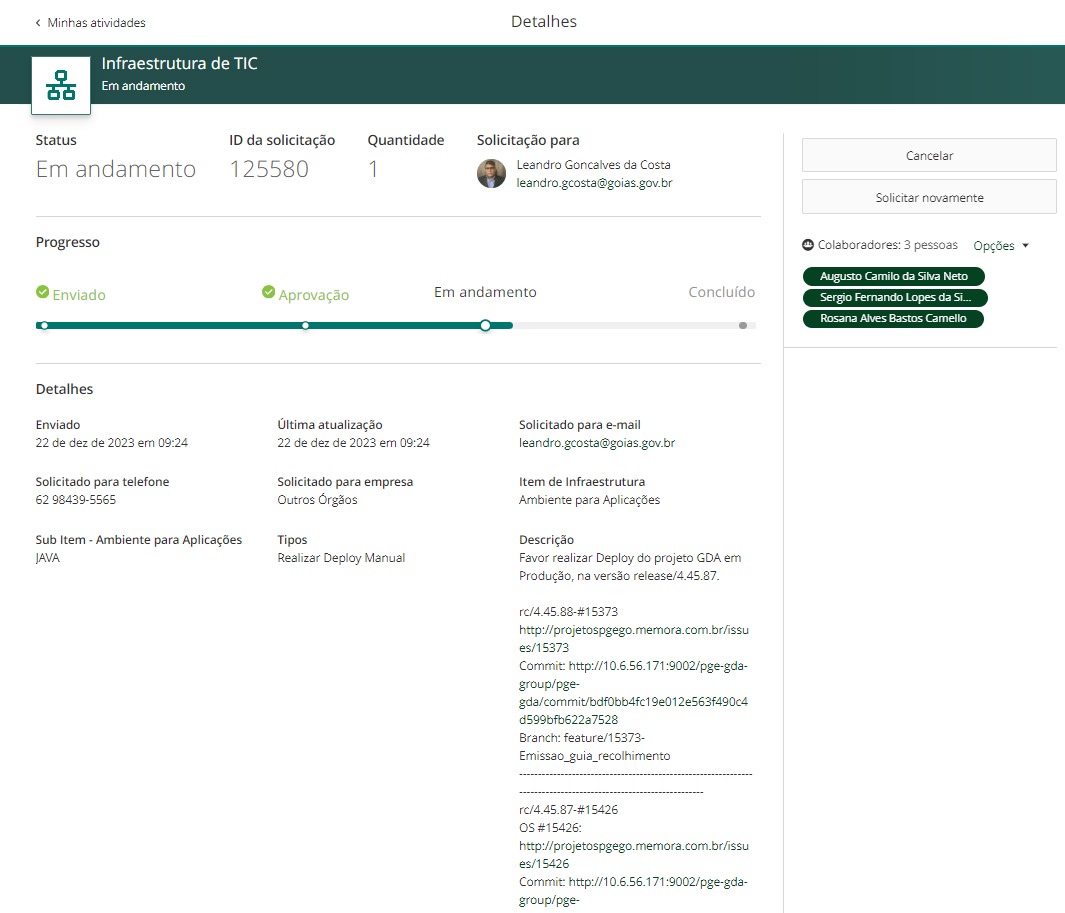This screenshot has width=1065, height=913.
Task: Click Leandro Goncalves da Costa's avatar photo
Action: click(491, 174)
